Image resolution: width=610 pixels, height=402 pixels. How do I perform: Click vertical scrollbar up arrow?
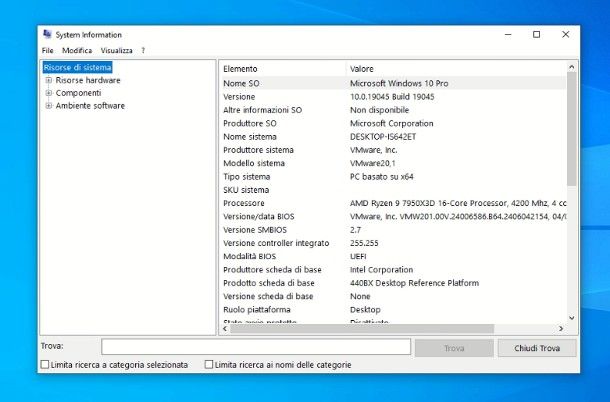click(571, 67)
